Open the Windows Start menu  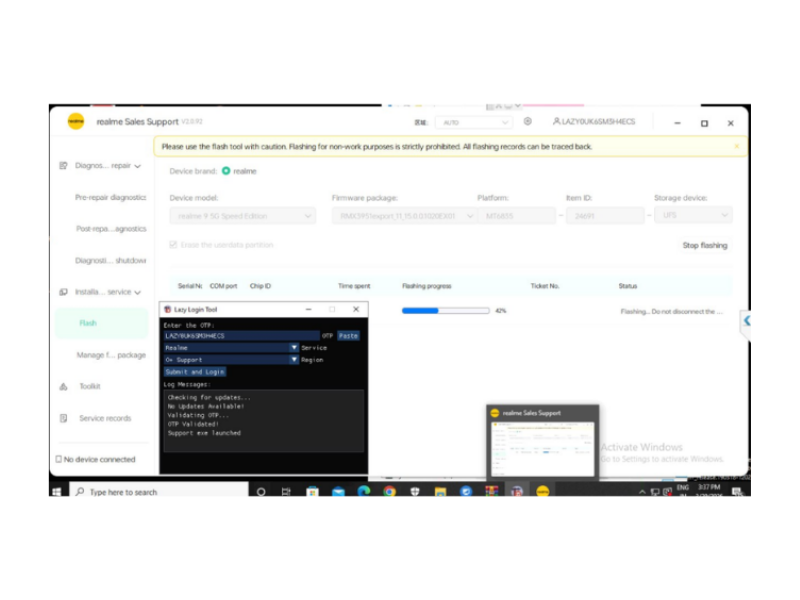(57, 491)
